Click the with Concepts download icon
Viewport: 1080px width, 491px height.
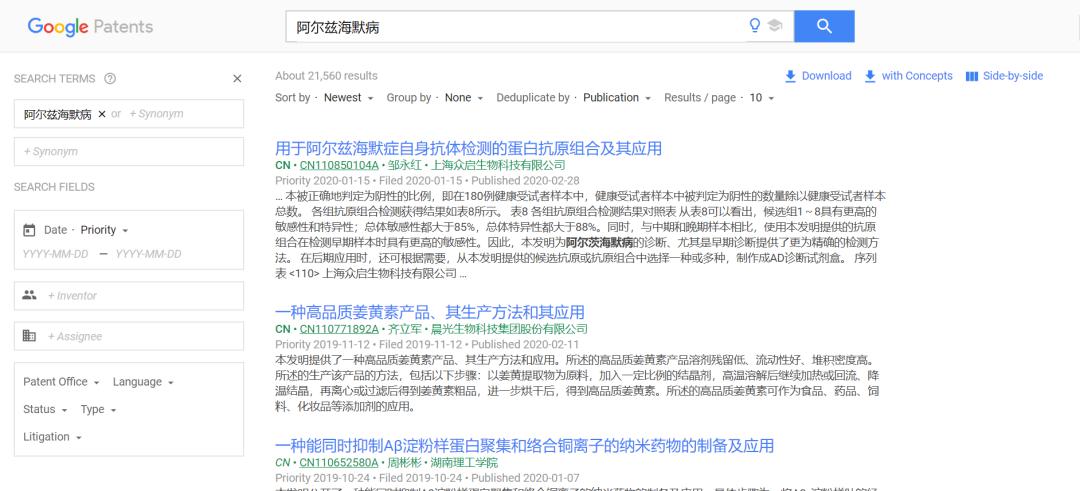coord(870,76)
